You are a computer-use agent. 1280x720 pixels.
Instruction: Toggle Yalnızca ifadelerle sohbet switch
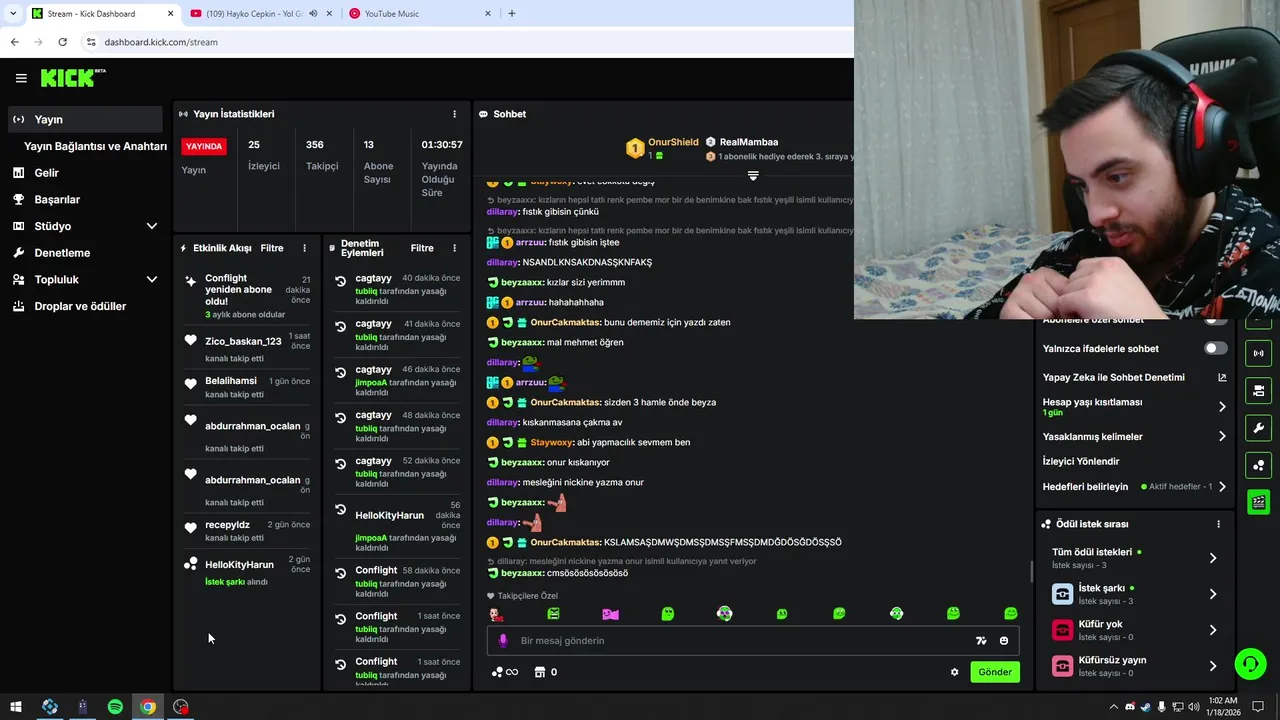tap(1215, 348)
